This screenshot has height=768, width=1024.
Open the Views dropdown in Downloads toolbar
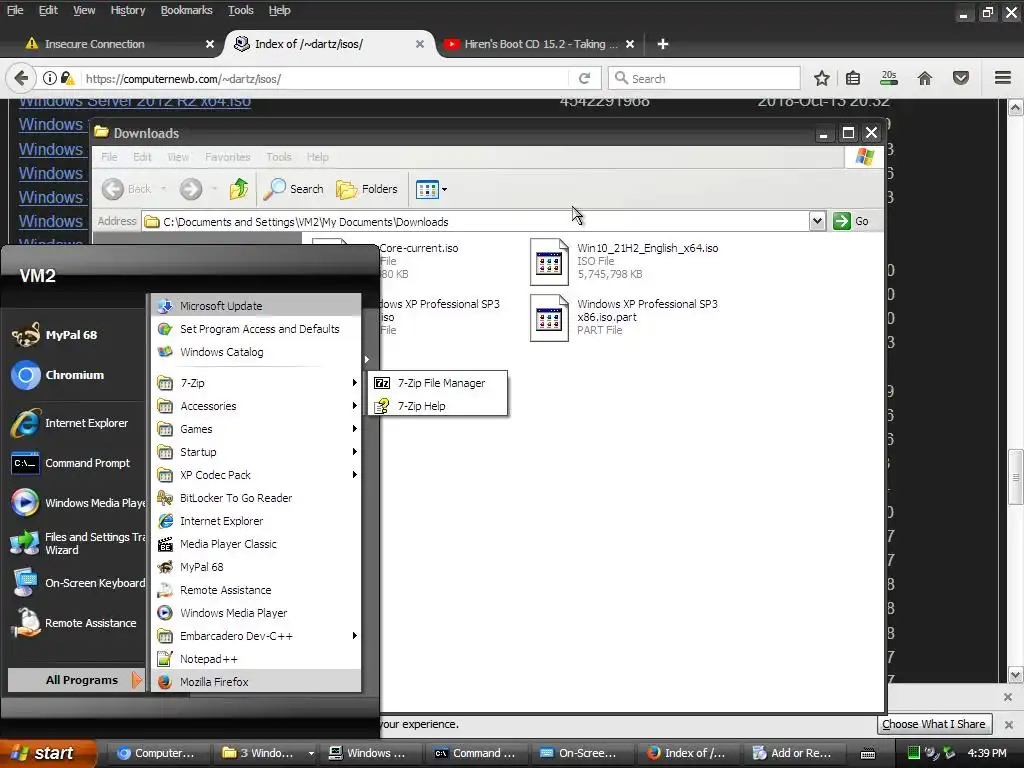click(431, 189)
